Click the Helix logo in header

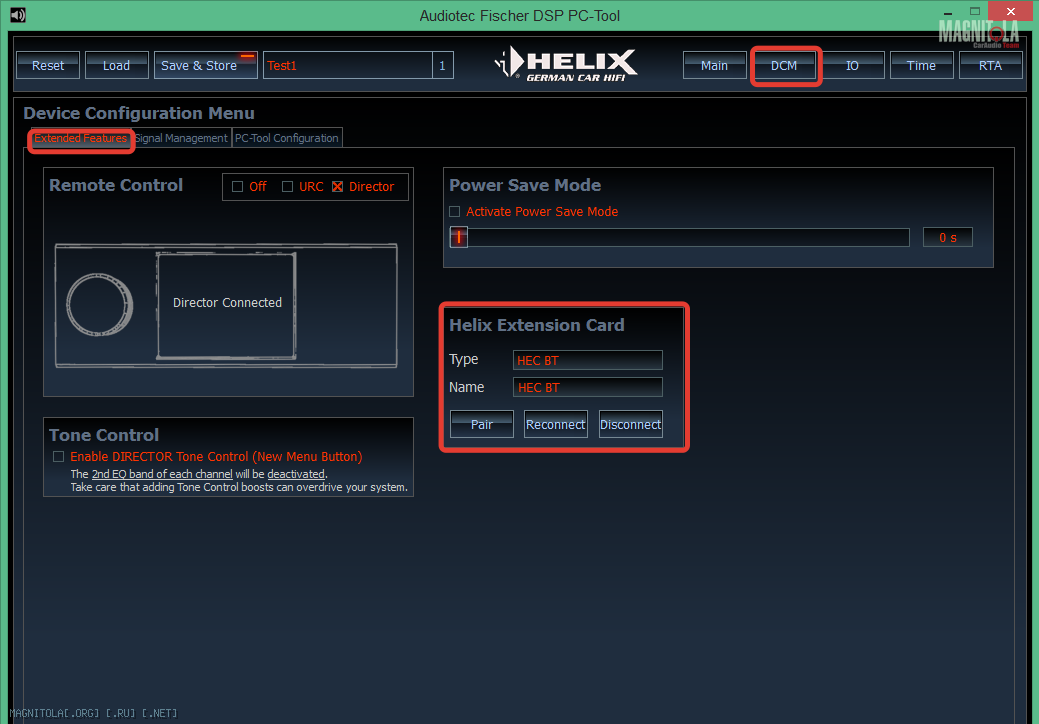click(x=567, y=64)
